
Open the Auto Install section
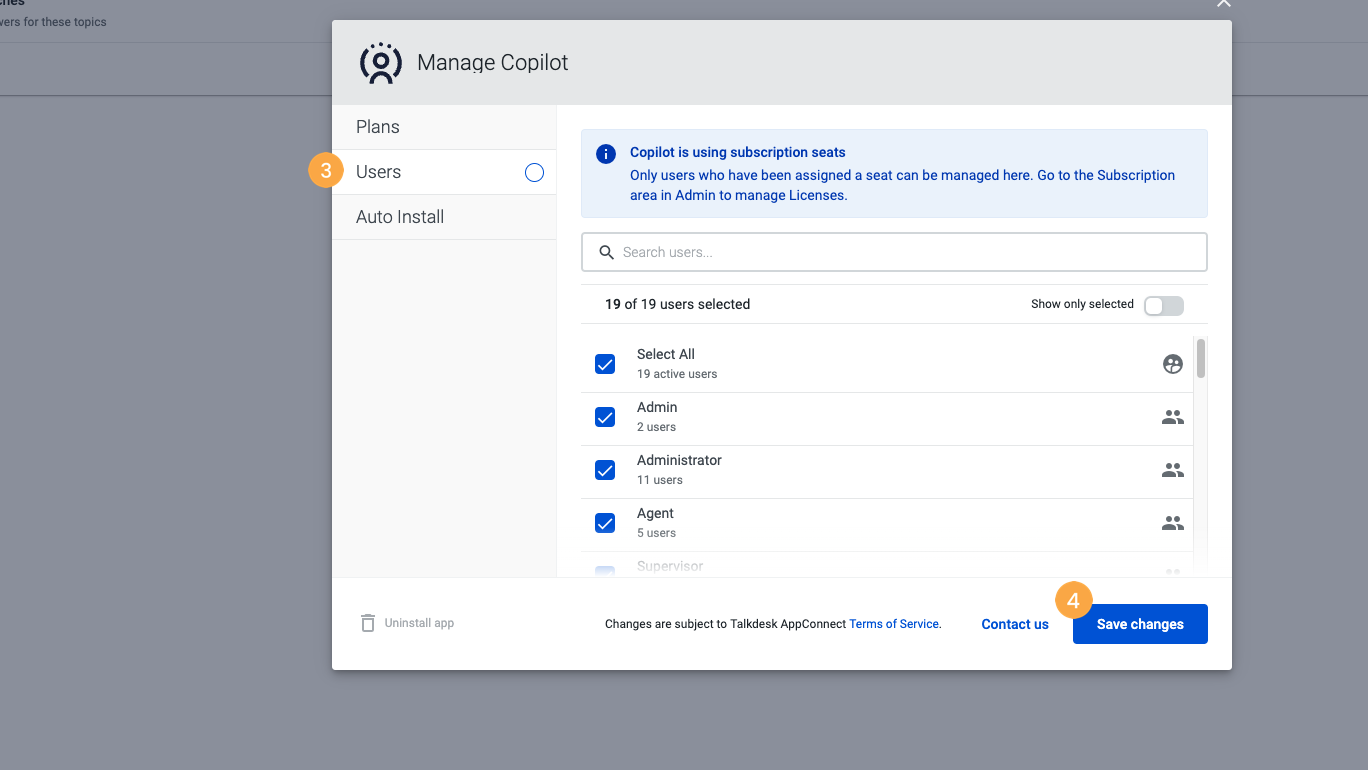tap(400, 216)
